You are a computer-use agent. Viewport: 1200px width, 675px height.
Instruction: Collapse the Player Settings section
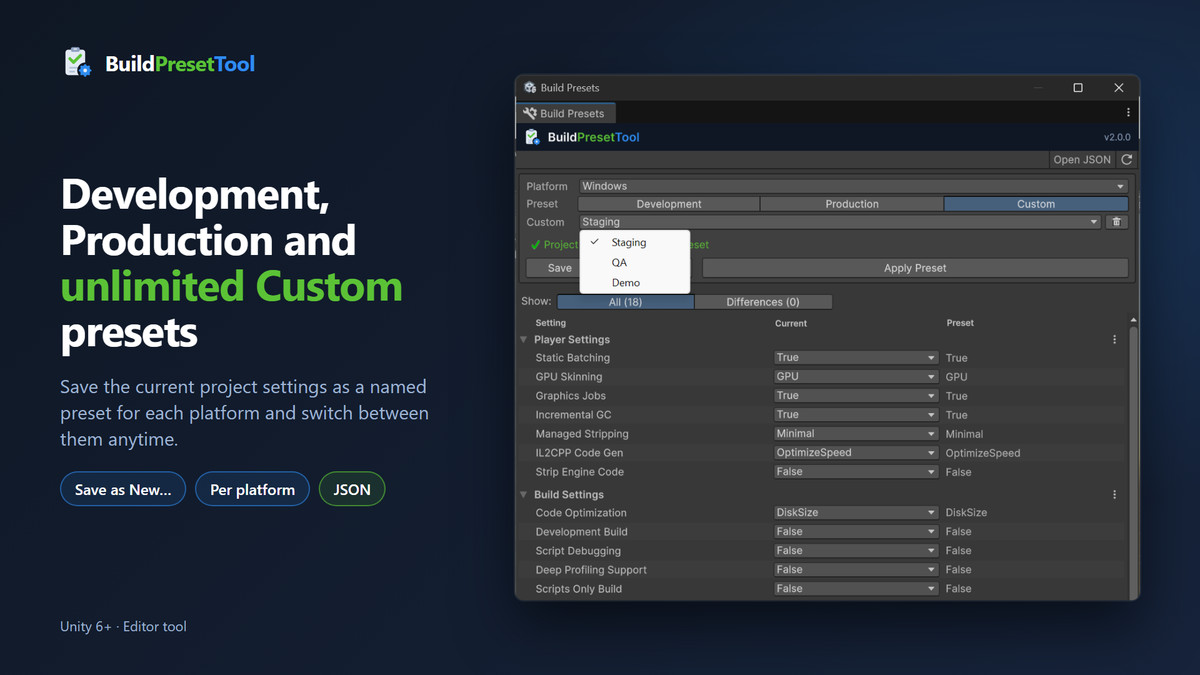524,340
